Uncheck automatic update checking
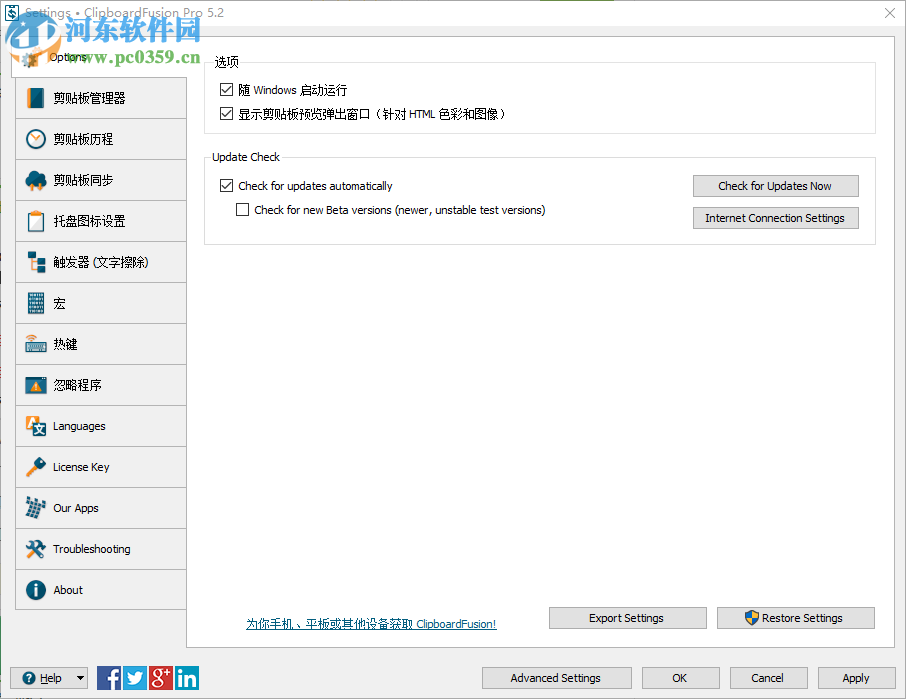The width and height of the screenshot is (906, 699). [226, 186]
